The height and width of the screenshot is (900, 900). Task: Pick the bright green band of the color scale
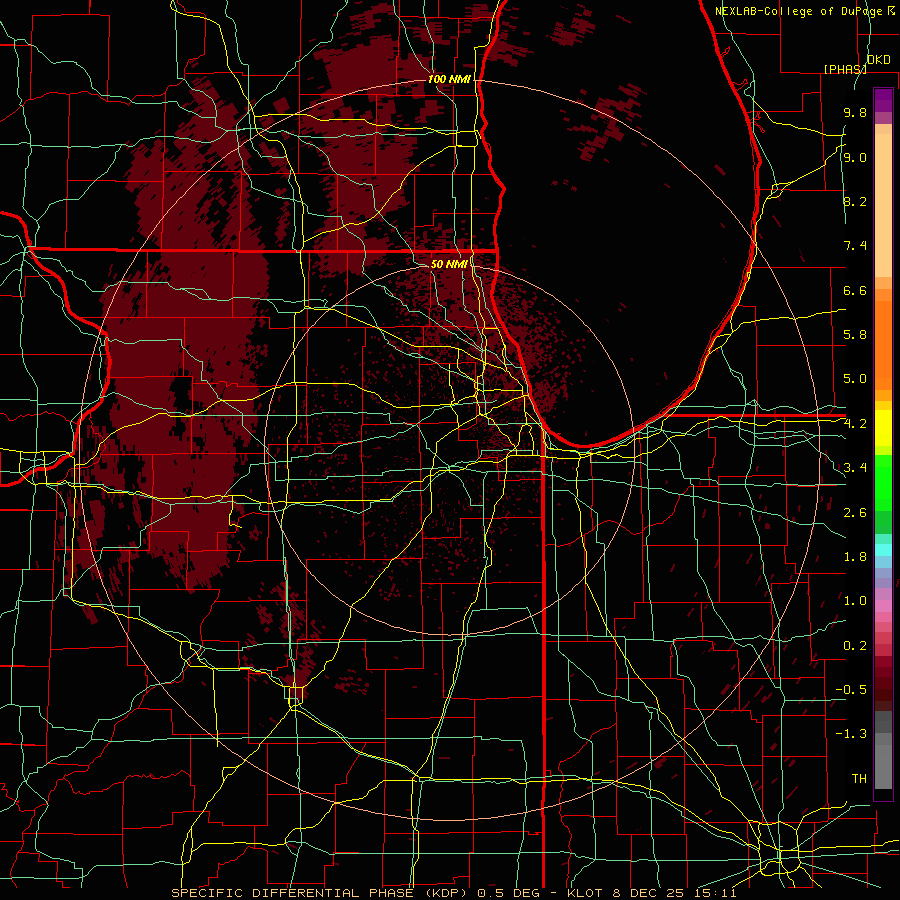pos(883,482)
